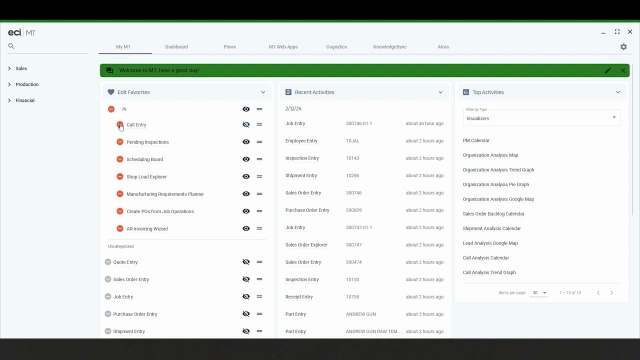Open Sales Order Backlog Calendar
This screenshot has width=640, height=360.
click(493, 214)
